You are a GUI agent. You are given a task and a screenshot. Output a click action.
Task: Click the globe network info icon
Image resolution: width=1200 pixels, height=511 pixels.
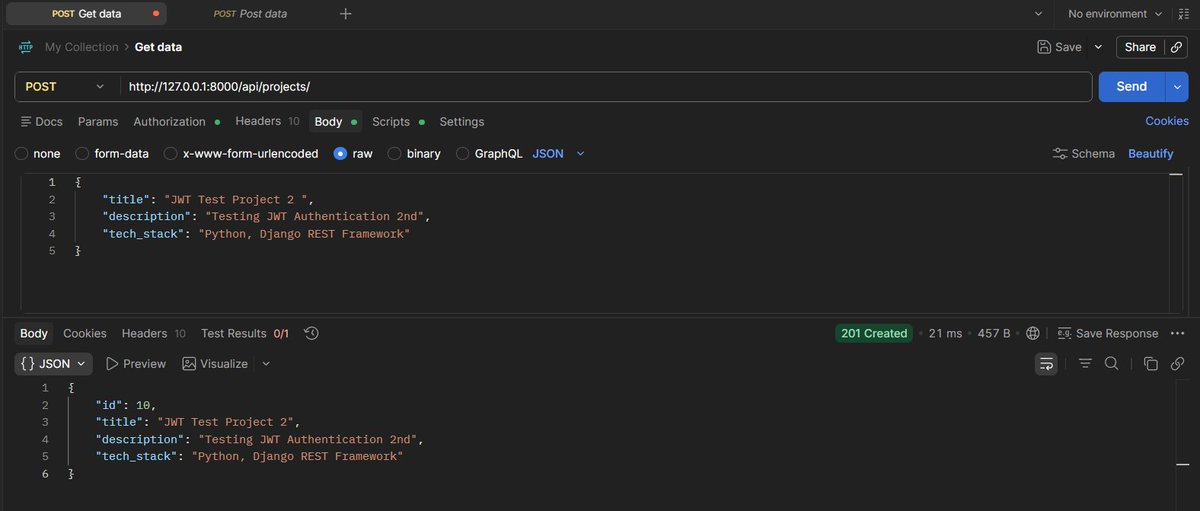(1033, 334)
